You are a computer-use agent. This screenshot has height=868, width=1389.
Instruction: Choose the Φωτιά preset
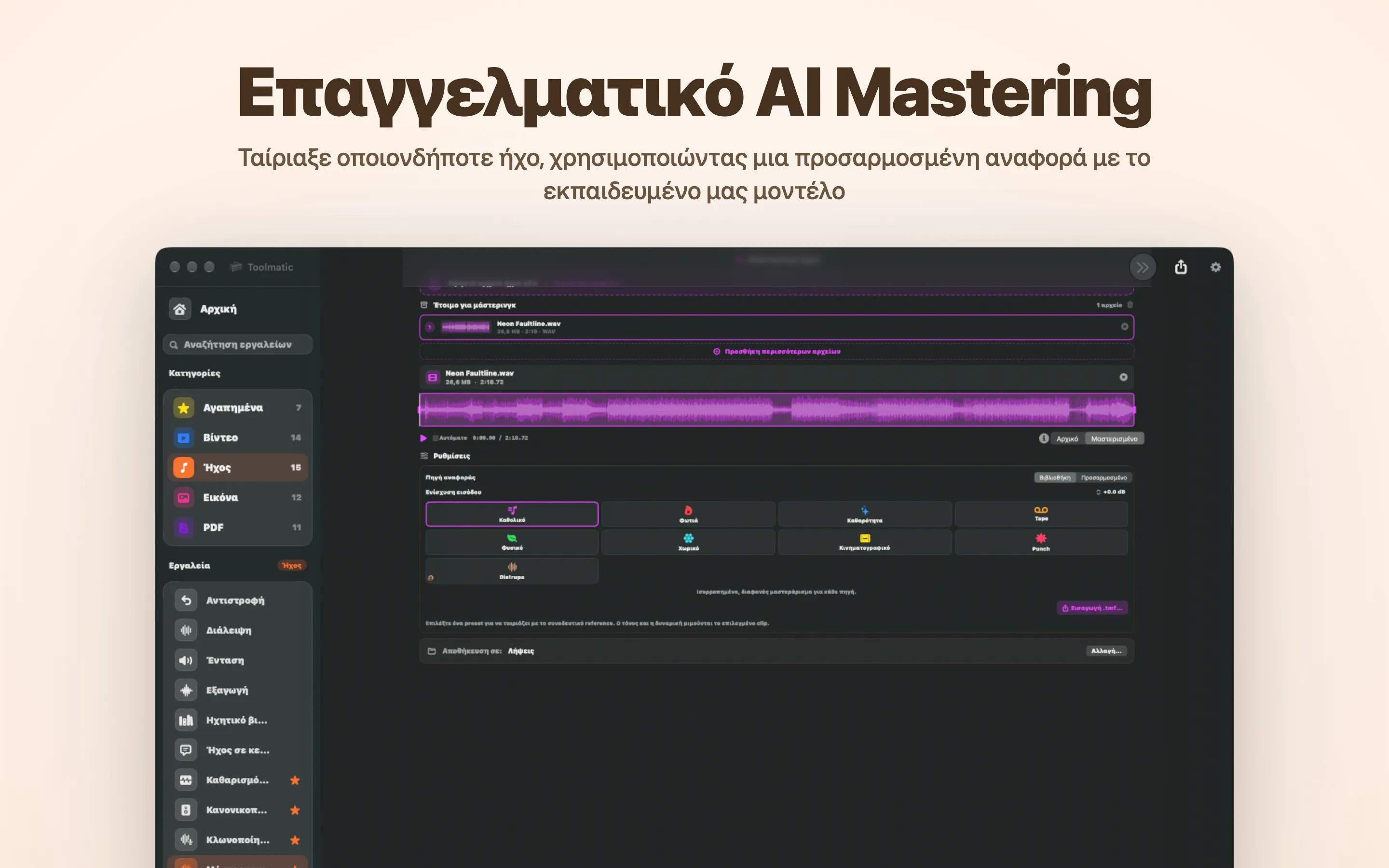(x=688, y=514)
